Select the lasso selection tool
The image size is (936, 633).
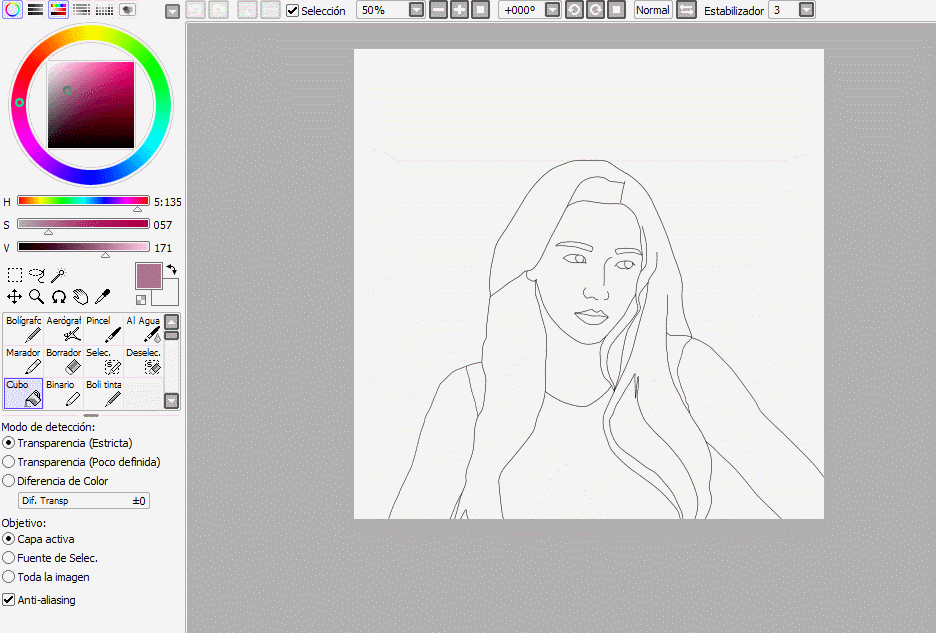pos(37,275)
